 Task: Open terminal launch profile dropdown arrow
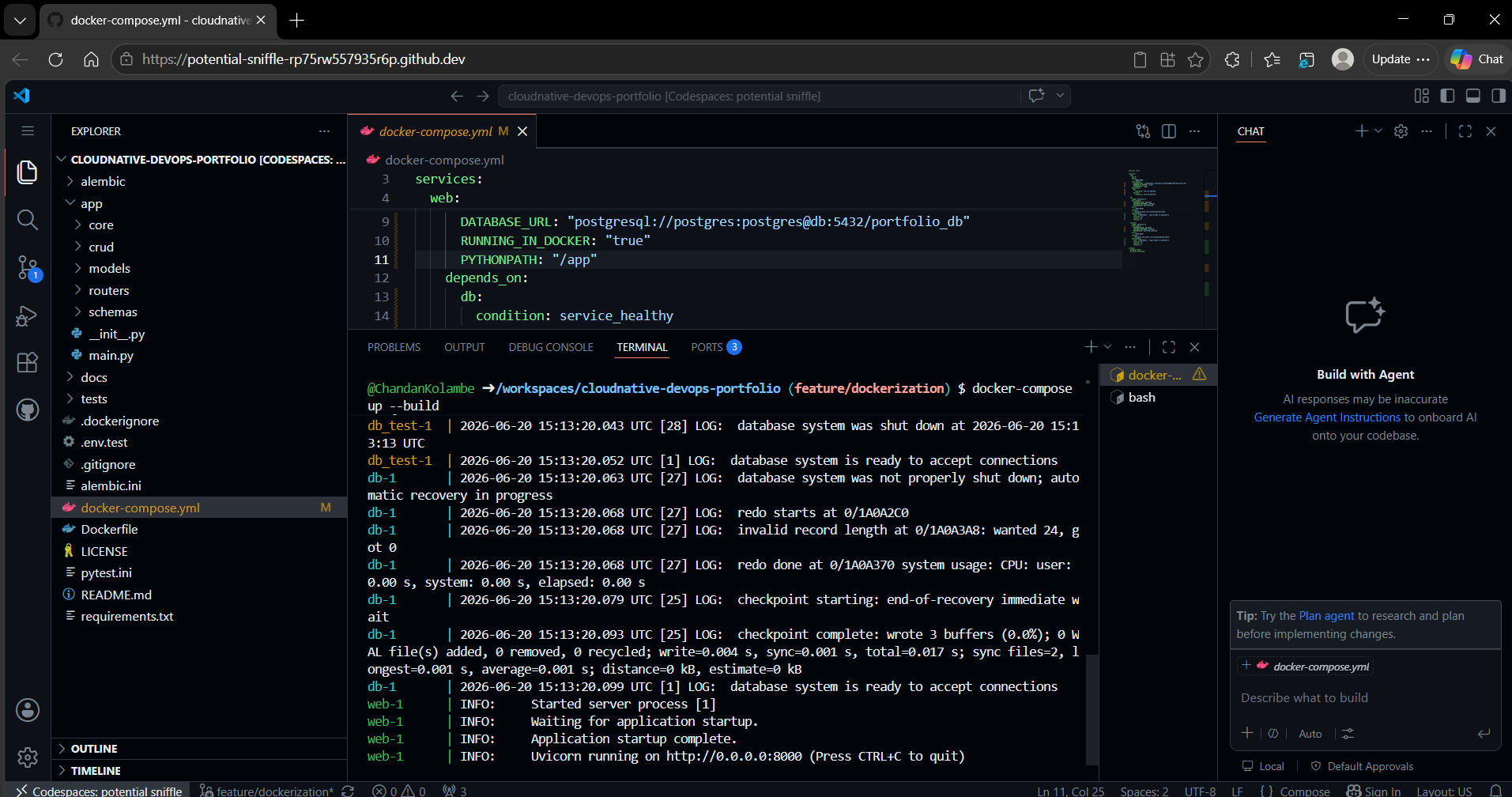click(1107, 347)
